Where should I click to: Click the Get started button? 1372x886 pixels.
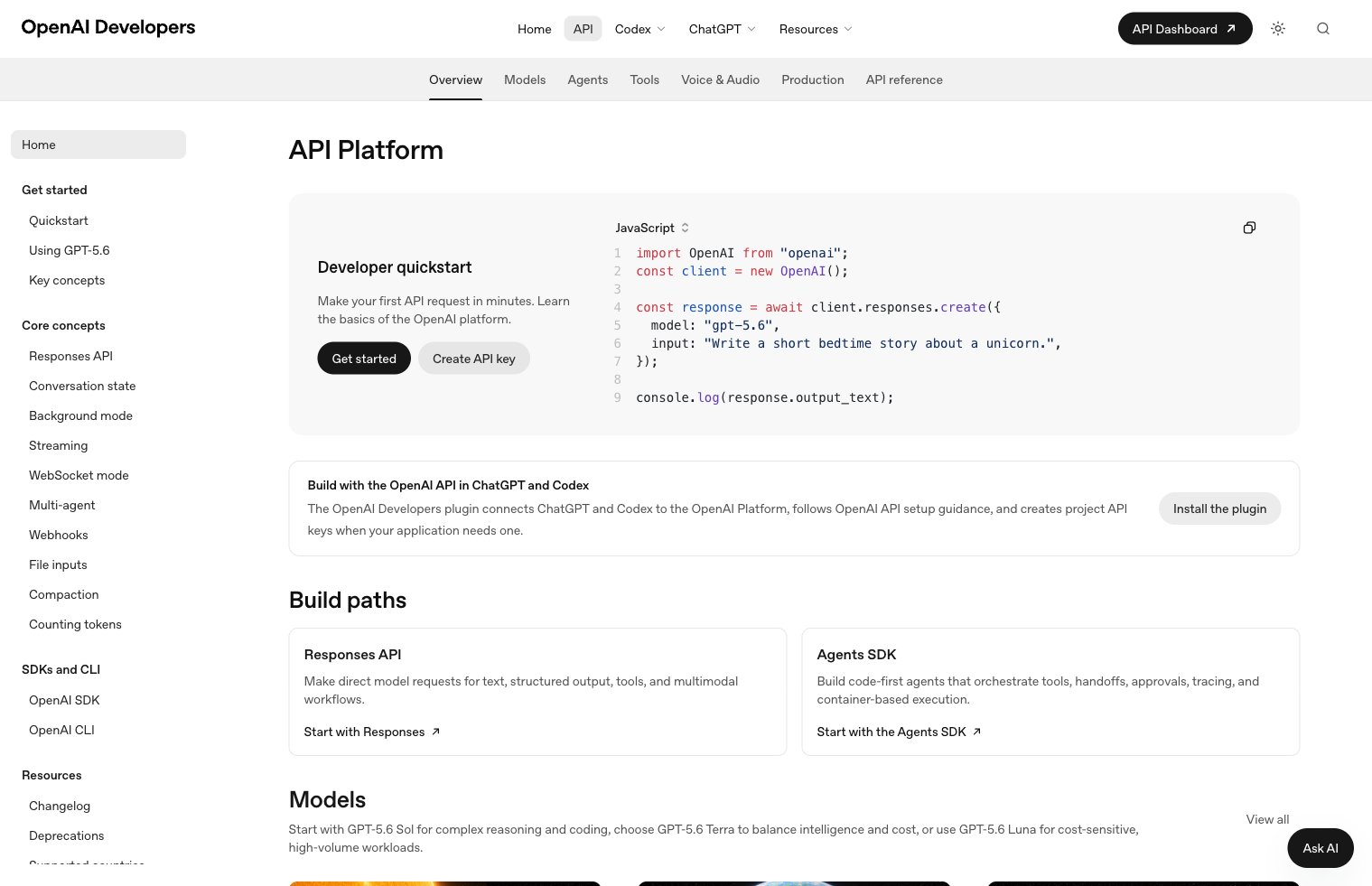364,359
